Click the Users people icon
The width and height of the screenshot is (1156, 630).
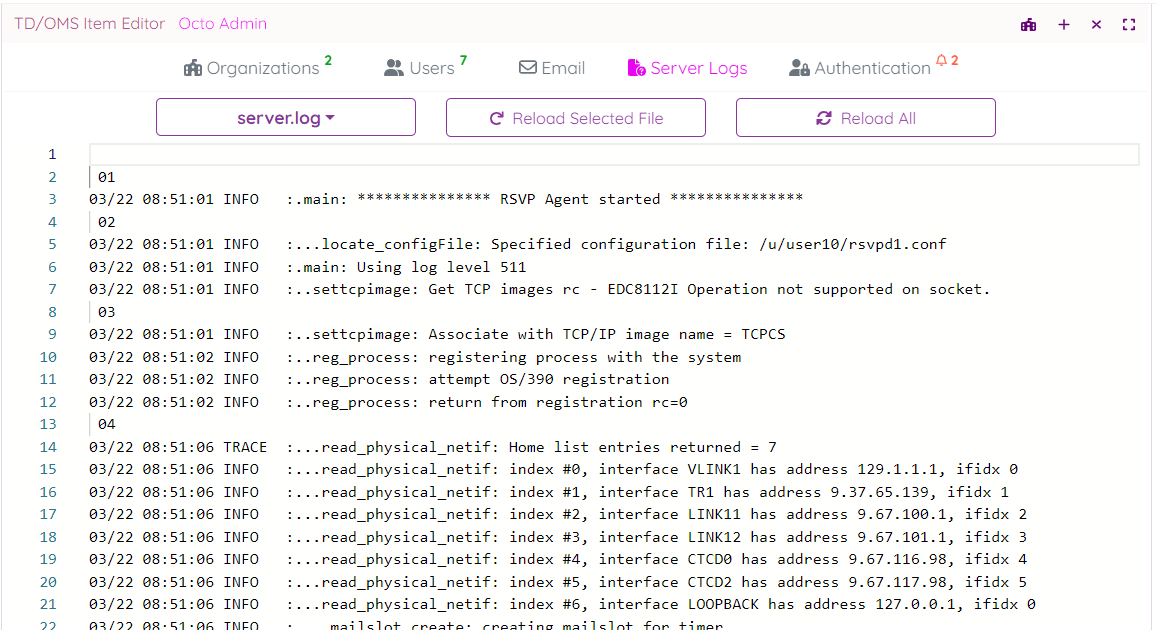point(394,68)
